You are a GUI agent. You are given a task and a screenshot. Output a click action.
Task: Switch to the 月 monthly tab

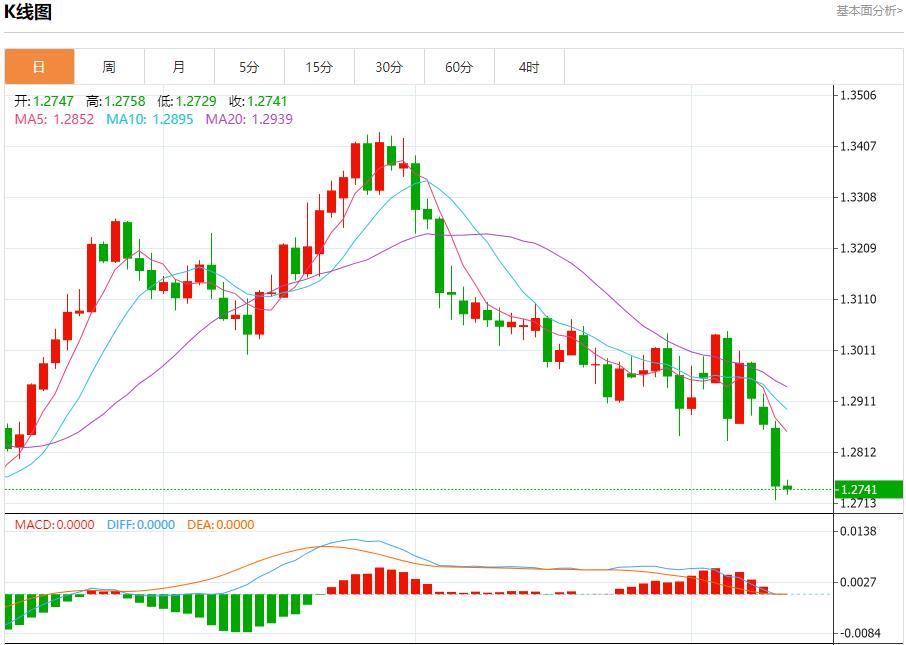179,67
